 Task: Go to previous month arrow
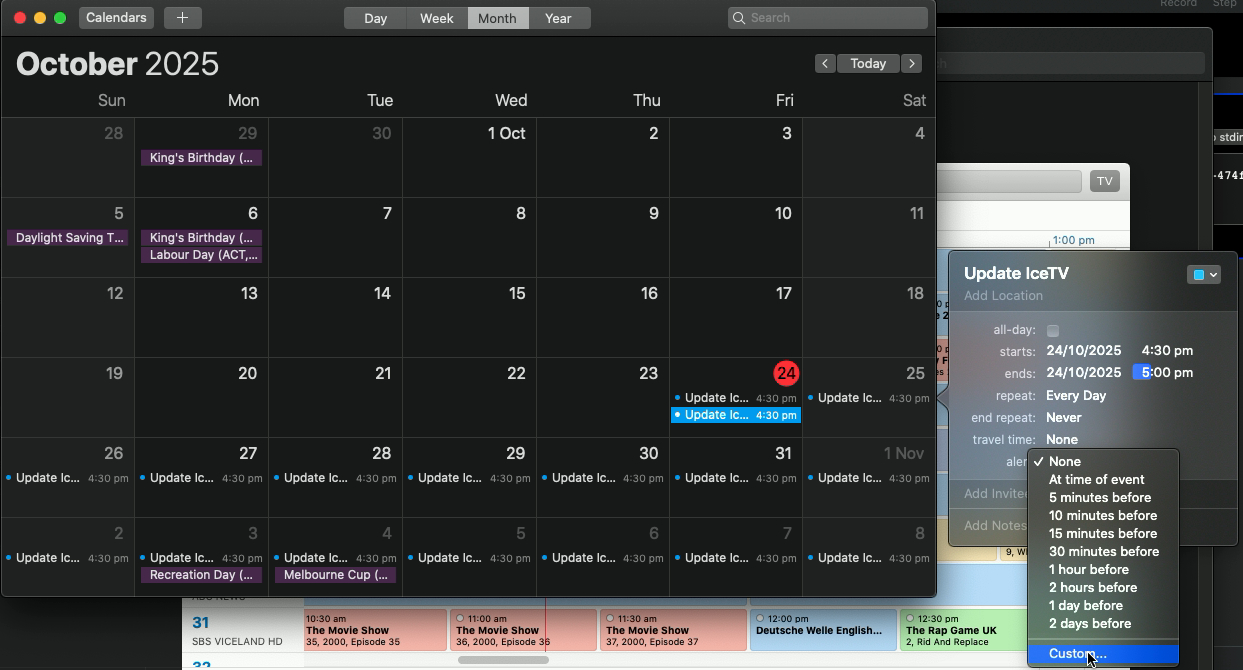(825, 63)
